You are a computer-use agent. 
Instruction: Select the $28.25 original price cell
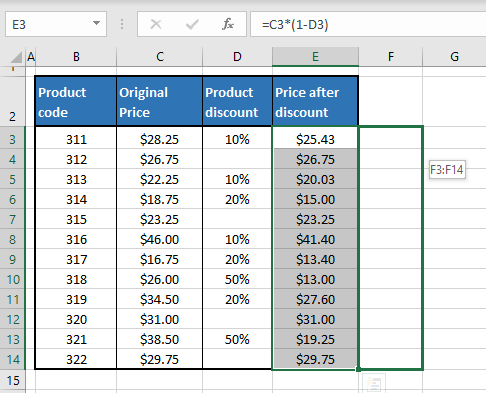point(160,139)
